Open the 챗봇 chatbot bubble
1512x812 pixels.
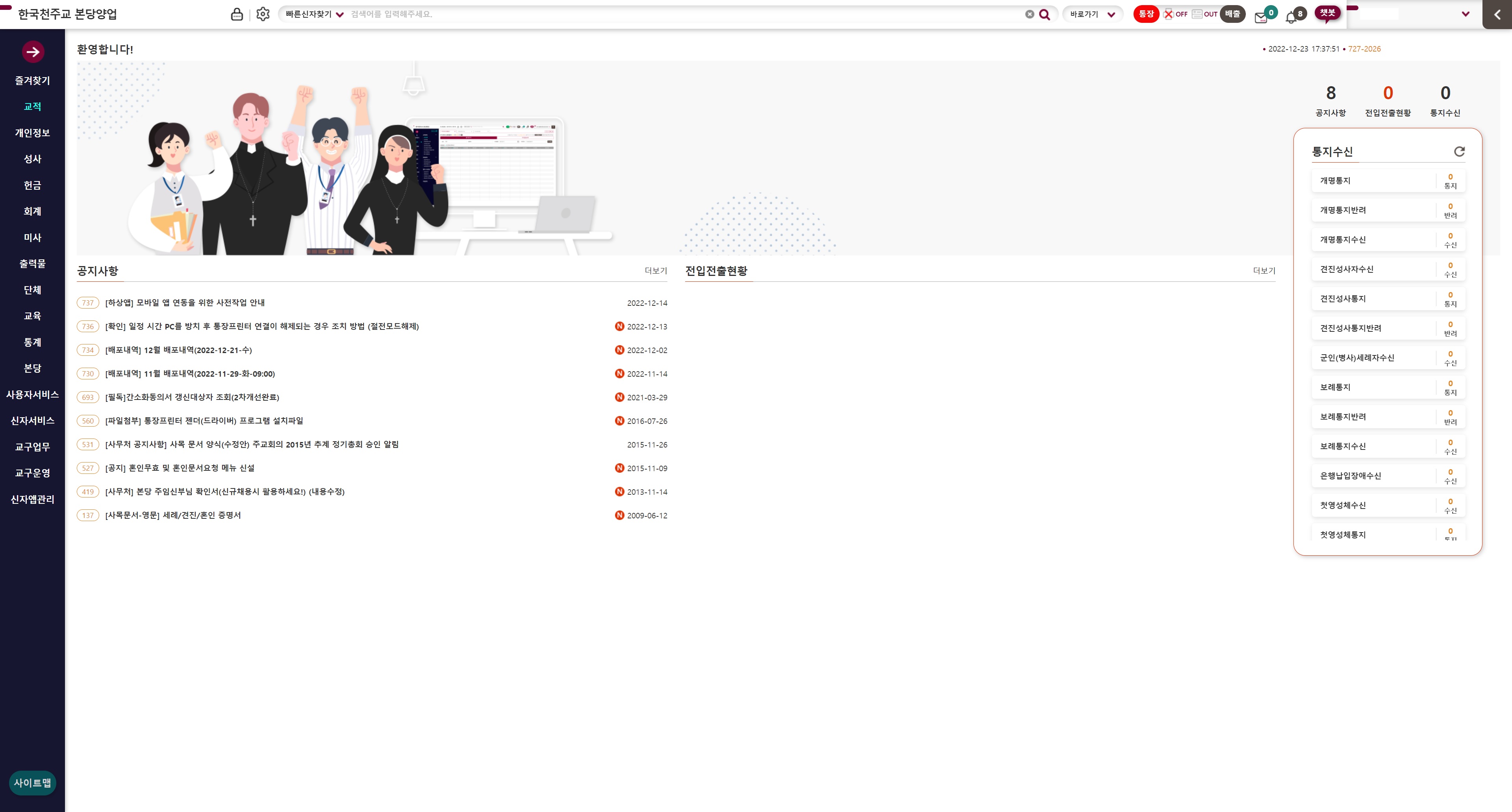1327,13
